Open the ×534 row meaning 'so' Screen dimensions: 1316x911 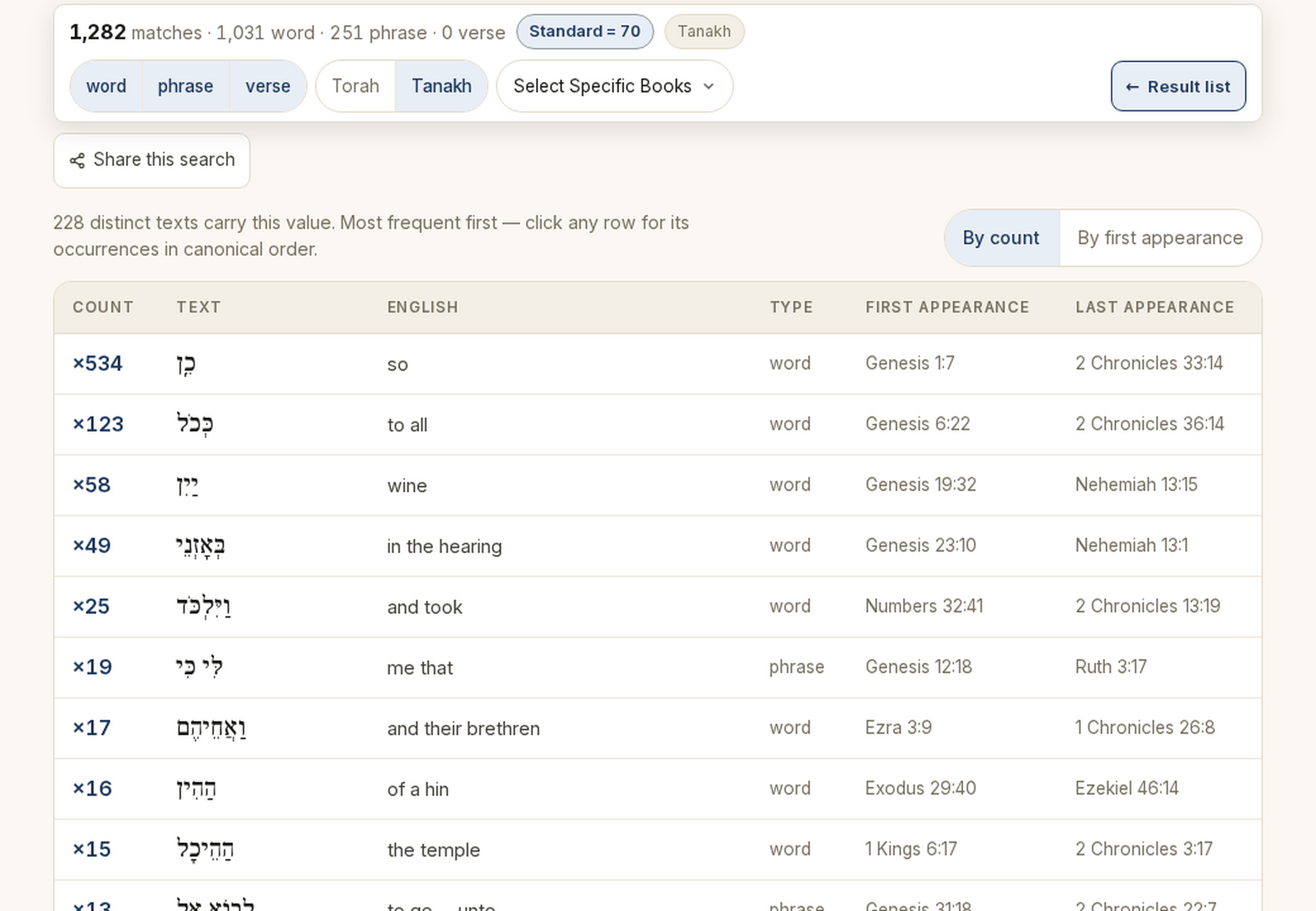pyautogui.click(x=658, y=364)
